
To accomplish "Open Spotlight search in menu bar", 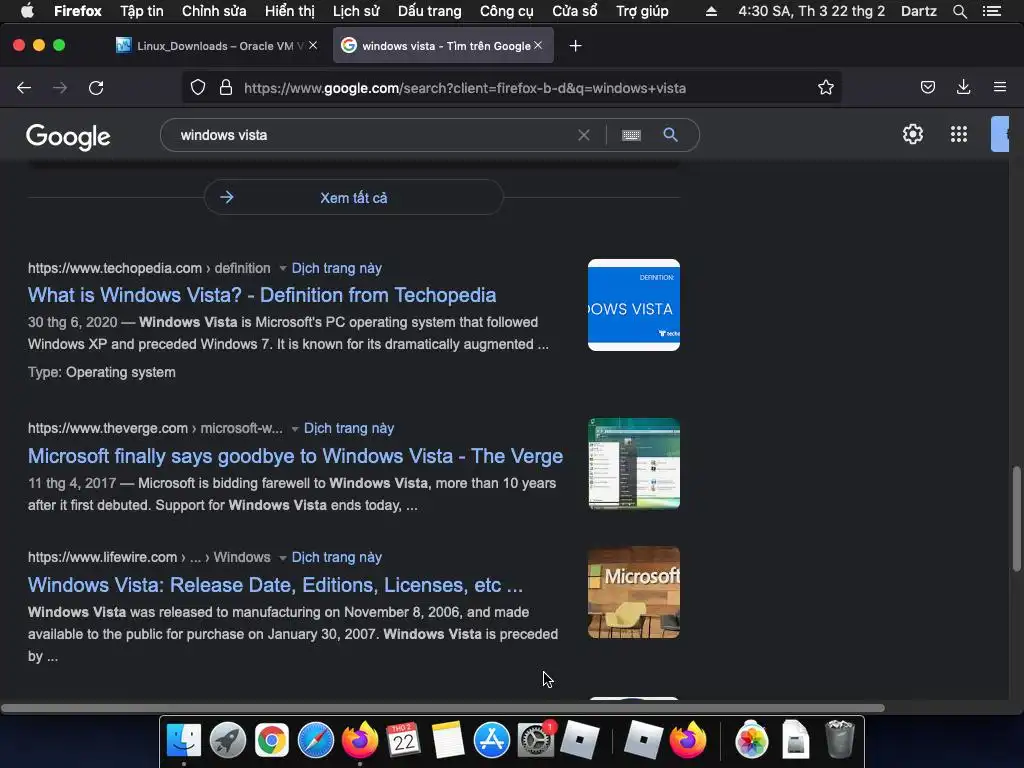I will [959, 11].
